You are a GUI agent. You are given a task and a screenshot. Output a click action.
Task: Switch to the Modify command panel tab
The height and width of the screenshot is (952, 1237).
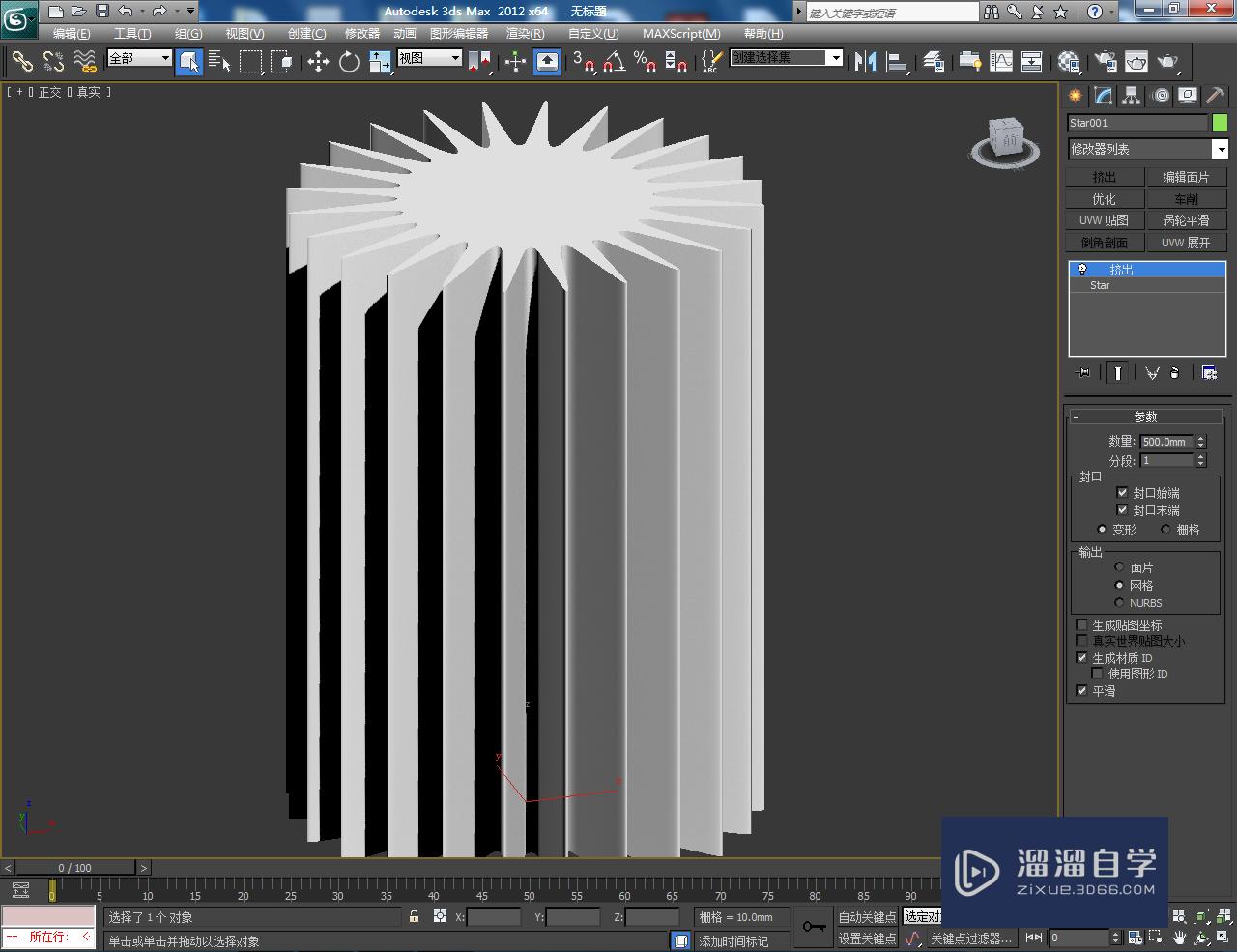pyautogui.click(x=1103, y=96)
